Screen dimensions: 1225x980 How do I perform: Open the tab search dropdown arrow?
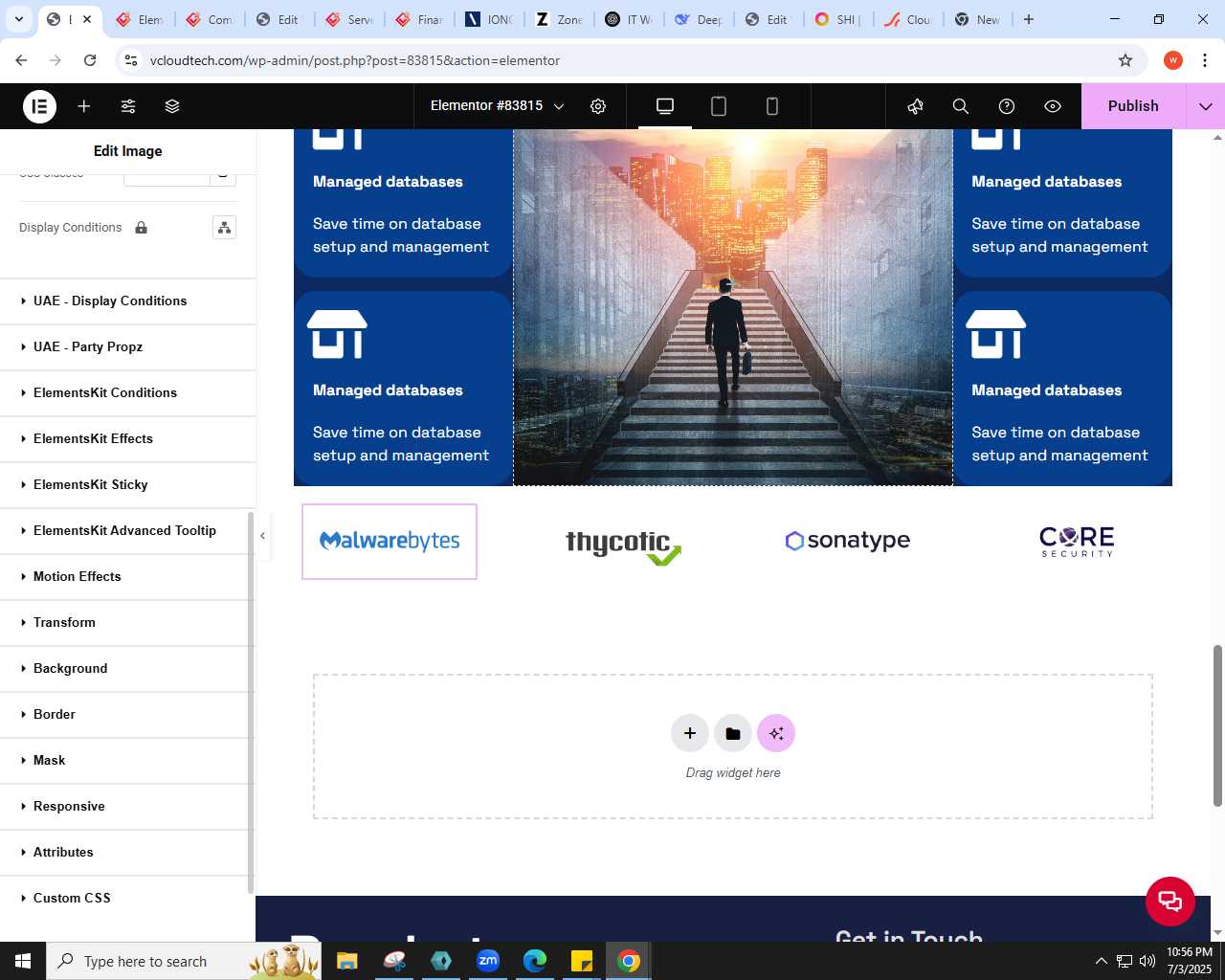point(19,19)
